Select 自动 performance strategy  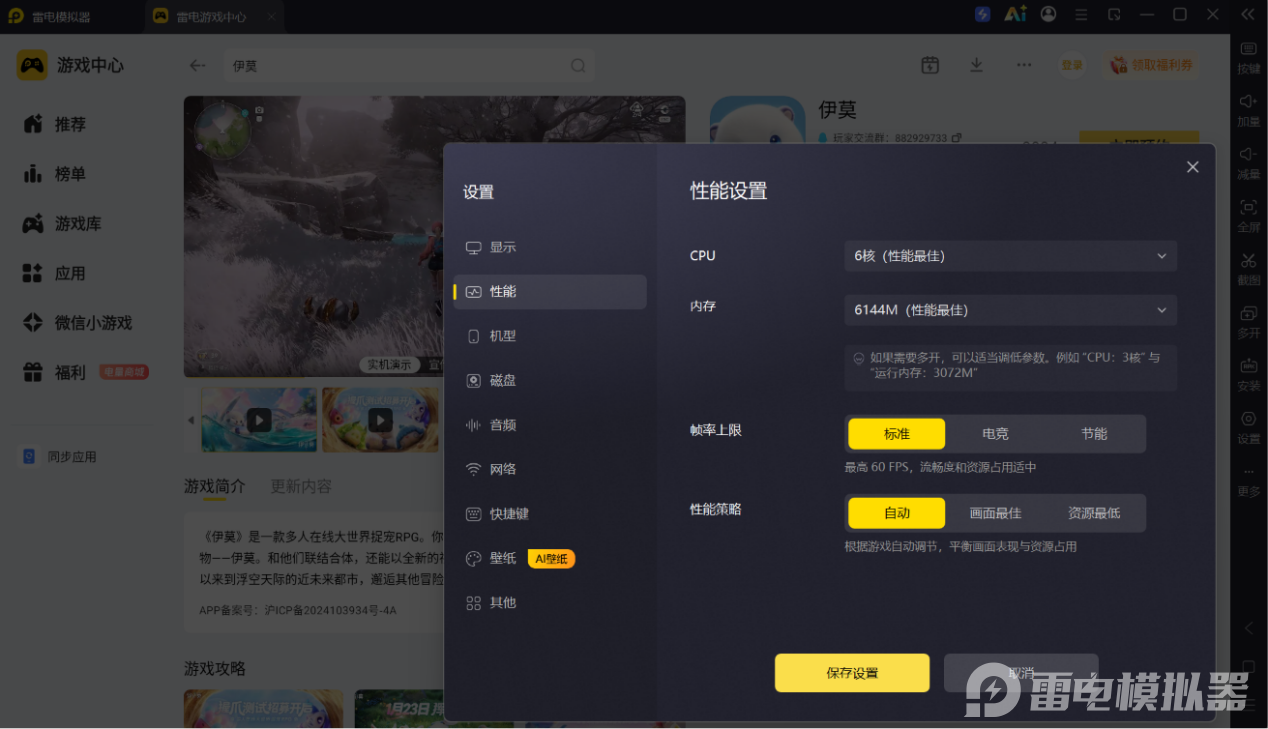[x=896, y=513]
